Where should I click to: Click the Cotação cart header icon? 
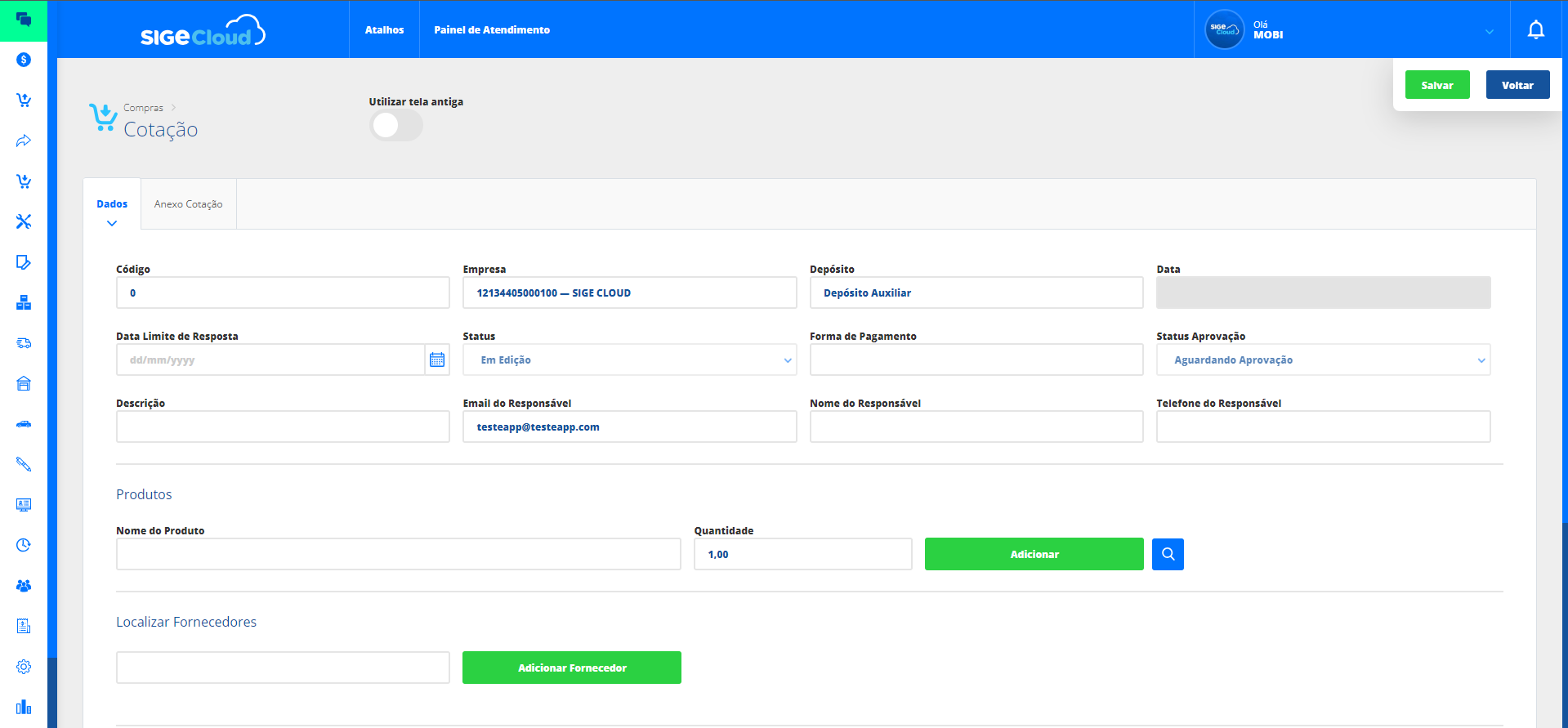click(x=103, y=117)
